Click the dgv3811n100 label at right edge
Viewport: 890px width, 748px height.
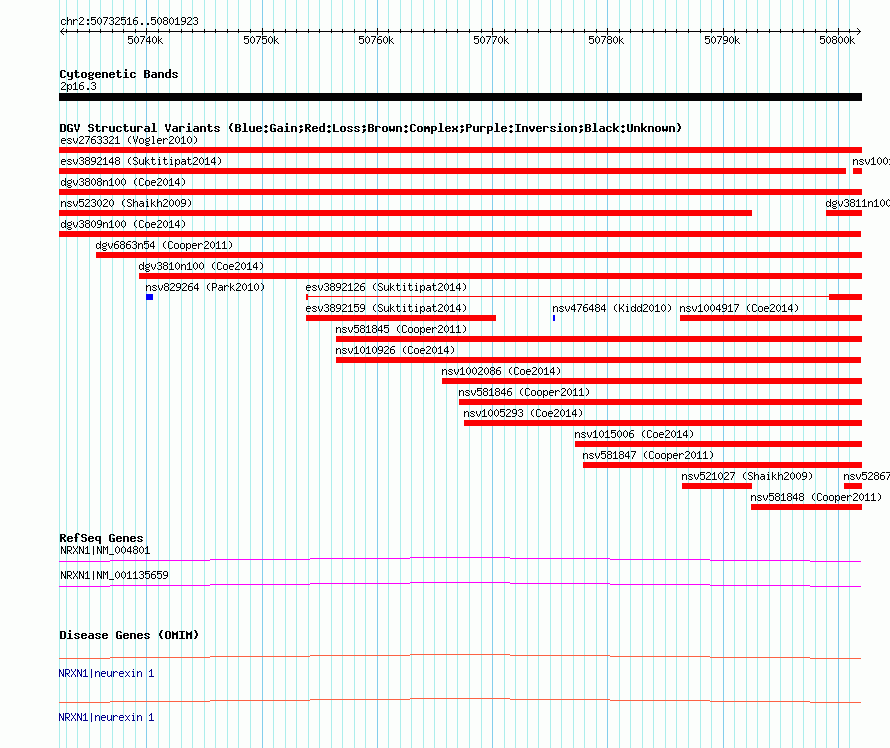(857, 203)
